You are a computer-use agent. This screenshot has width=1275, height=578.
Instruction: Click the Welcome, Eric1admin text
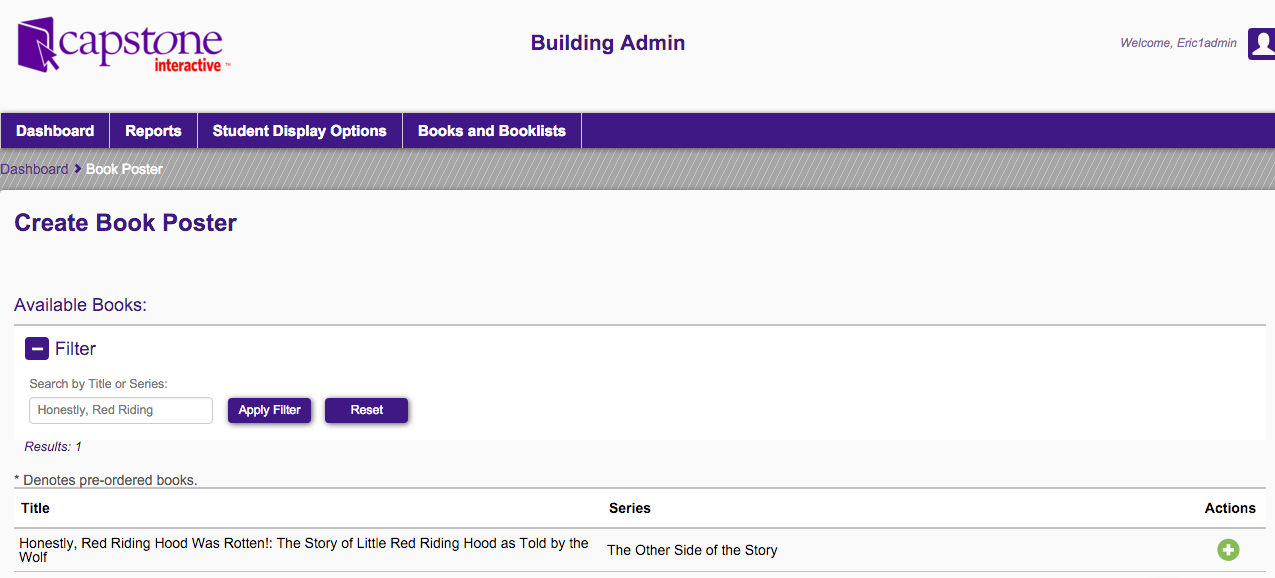pyautogui.click(x=1178, y=43)
